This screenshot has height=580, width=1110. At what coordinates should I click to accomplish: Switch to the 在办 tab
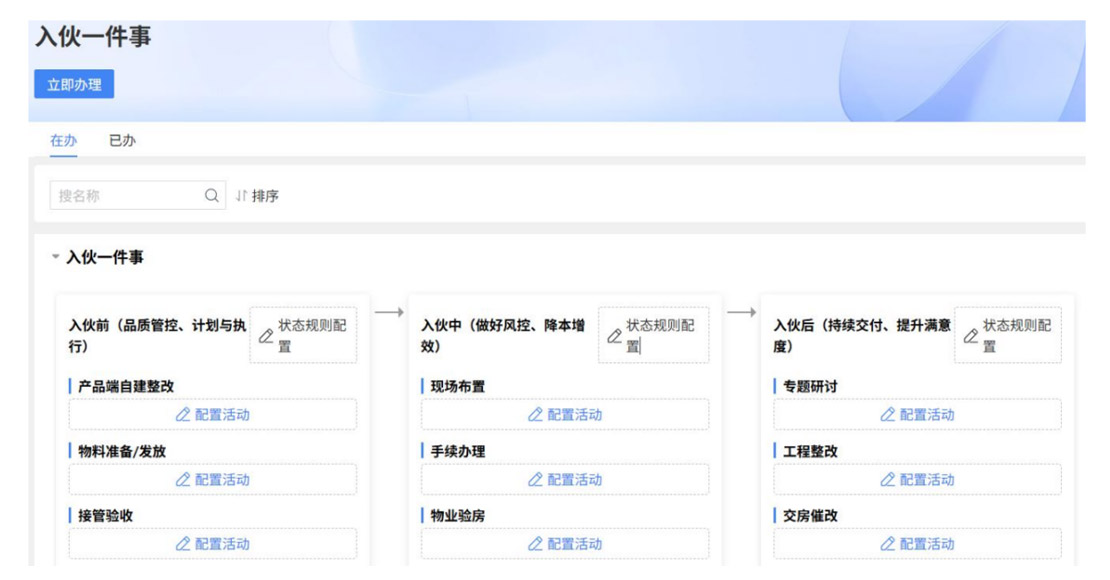pos(63,141)
